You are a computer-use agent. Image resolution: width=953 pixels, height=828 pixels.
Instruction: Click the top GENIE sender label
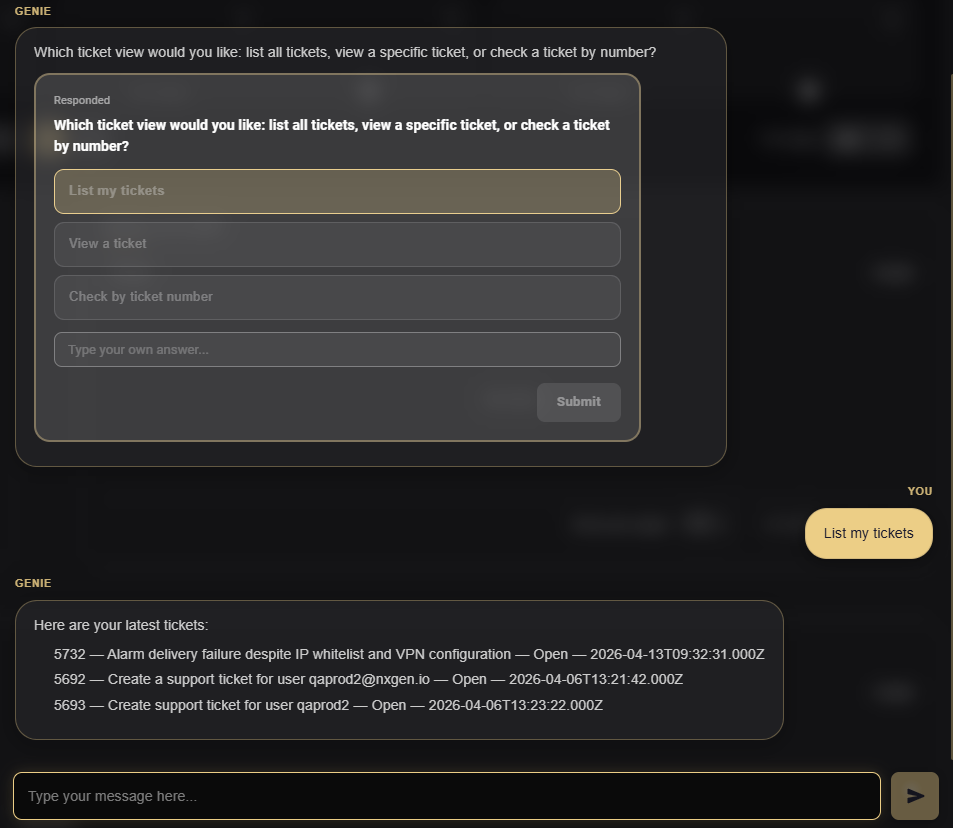pos(33,11)
